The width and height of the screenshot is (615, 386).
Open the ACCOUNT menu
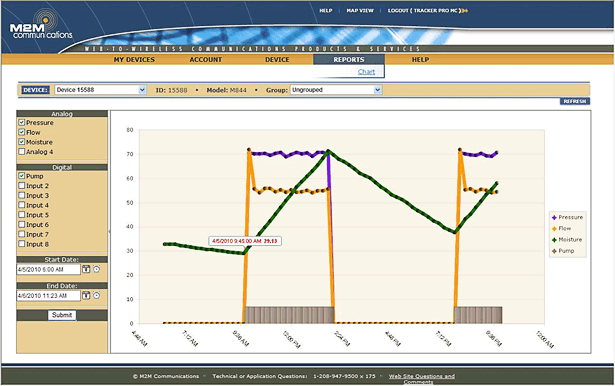click(206, 60)
